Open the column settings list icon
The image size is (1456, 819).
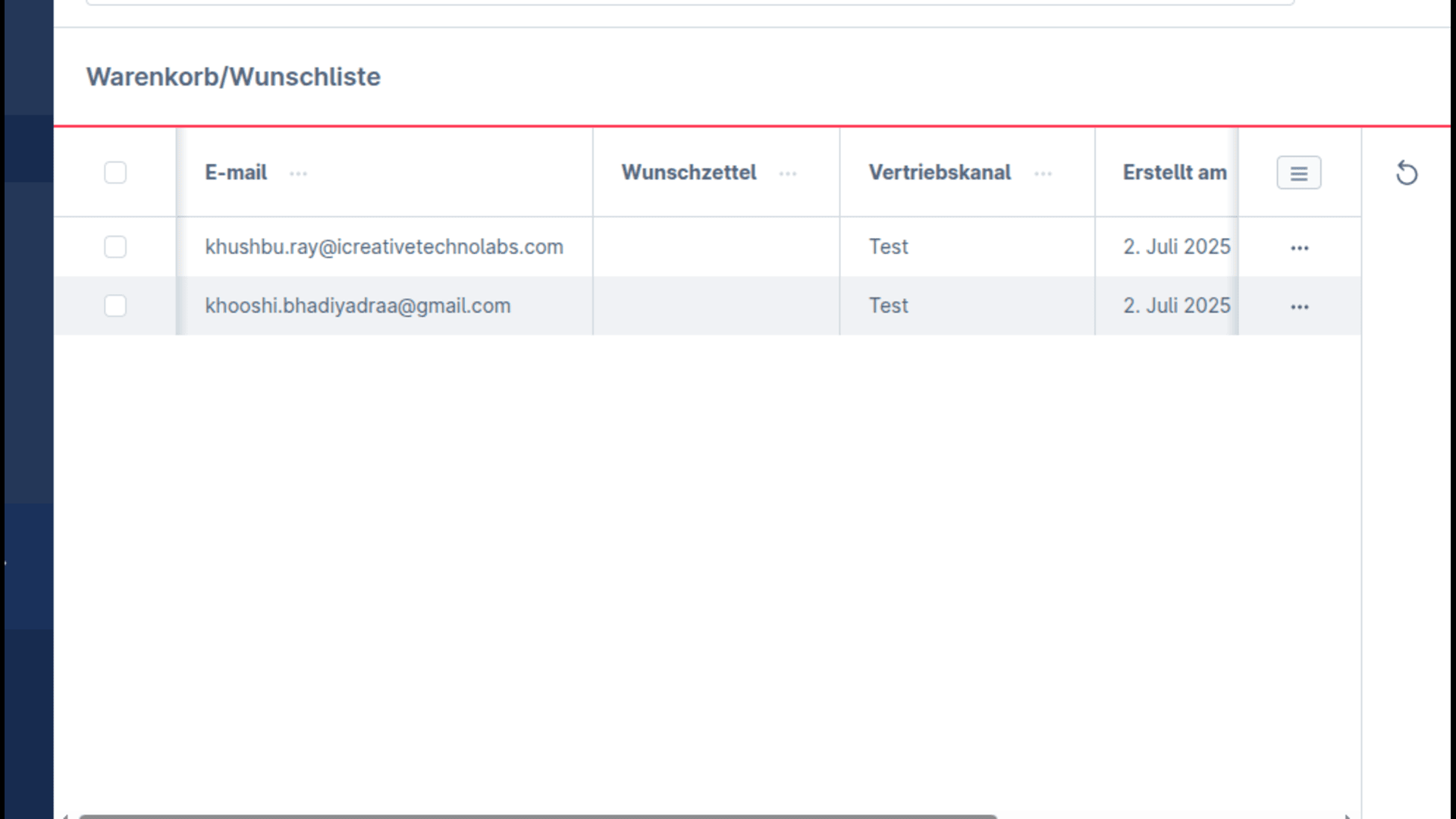coord(1299,173)
